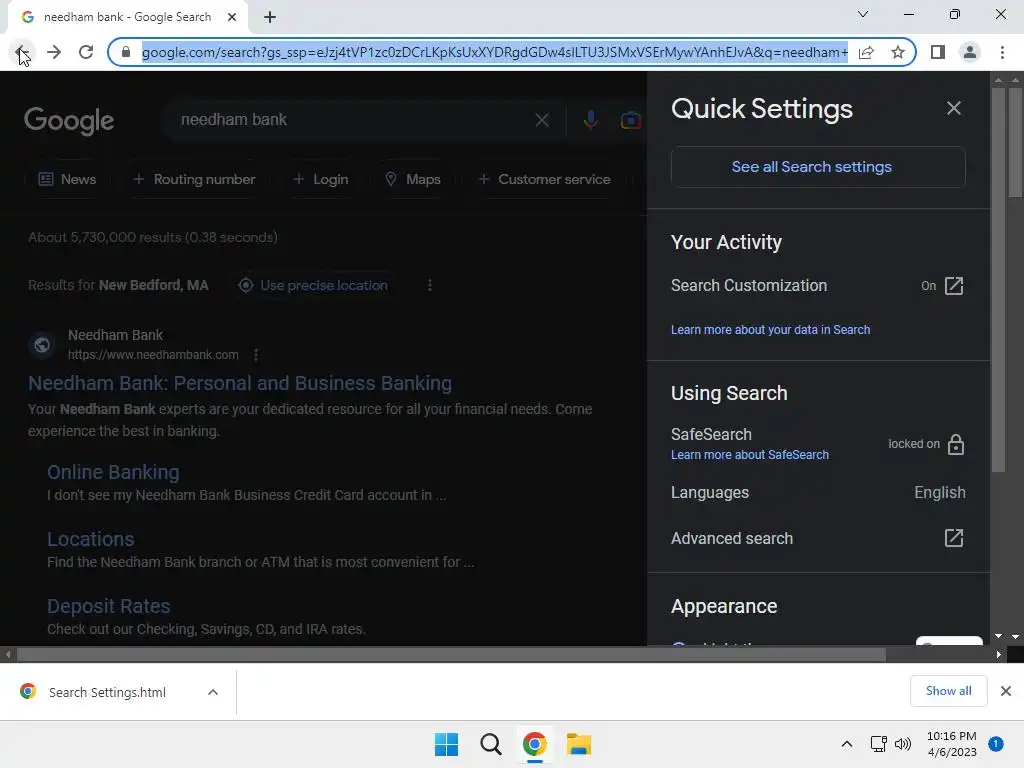Click the www.needhambank.com URL text
This screenshot has height=768, width=1024.
click(x=153, y=355)
